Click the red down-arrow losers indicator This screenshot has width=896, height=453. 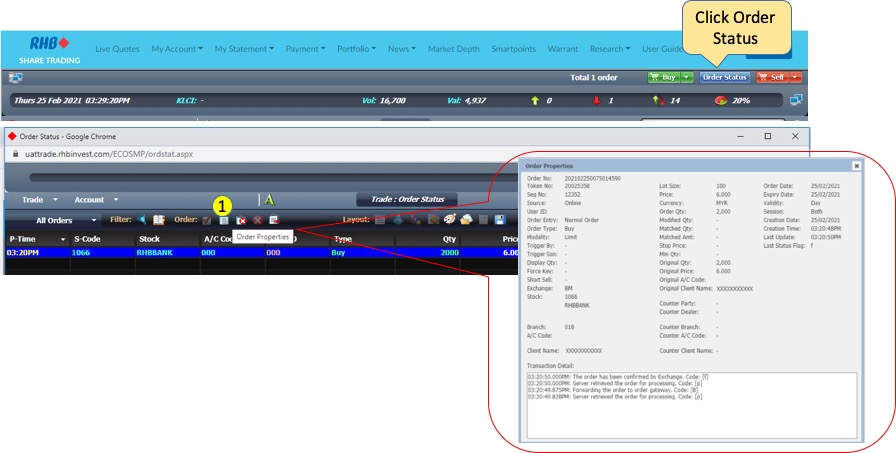click(597, 101)
